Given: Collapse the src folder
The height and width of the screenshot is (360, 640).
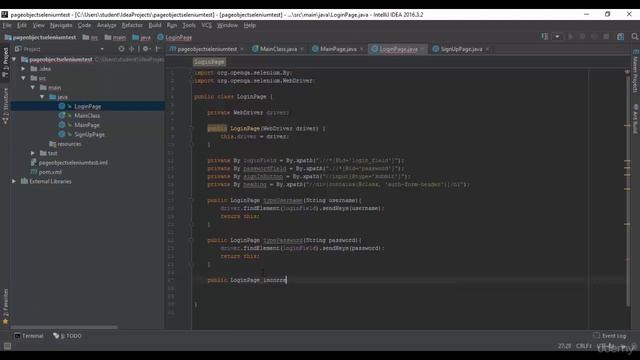Looking at the screenshot, I should (23, 78).
